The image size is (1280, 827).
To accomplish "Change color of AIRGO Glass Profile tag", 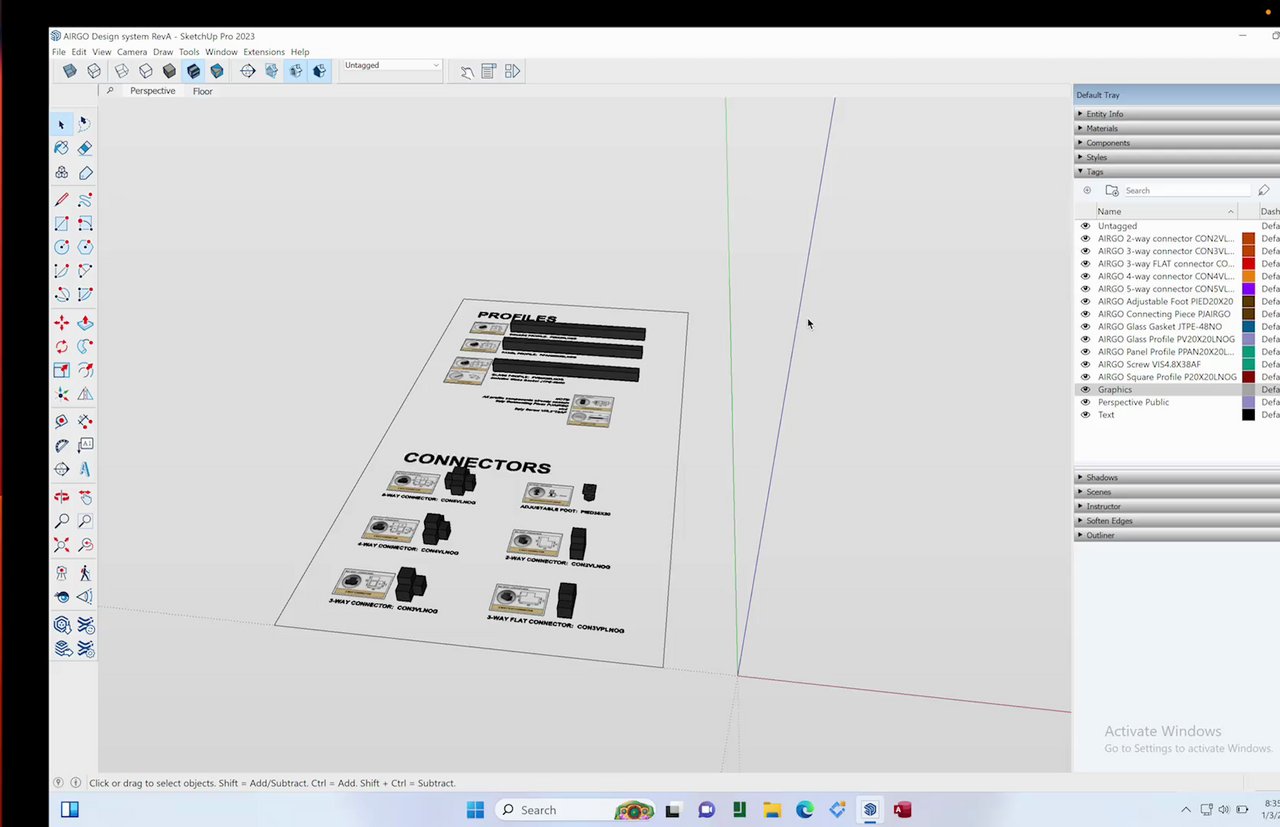I will point(1248,339).
